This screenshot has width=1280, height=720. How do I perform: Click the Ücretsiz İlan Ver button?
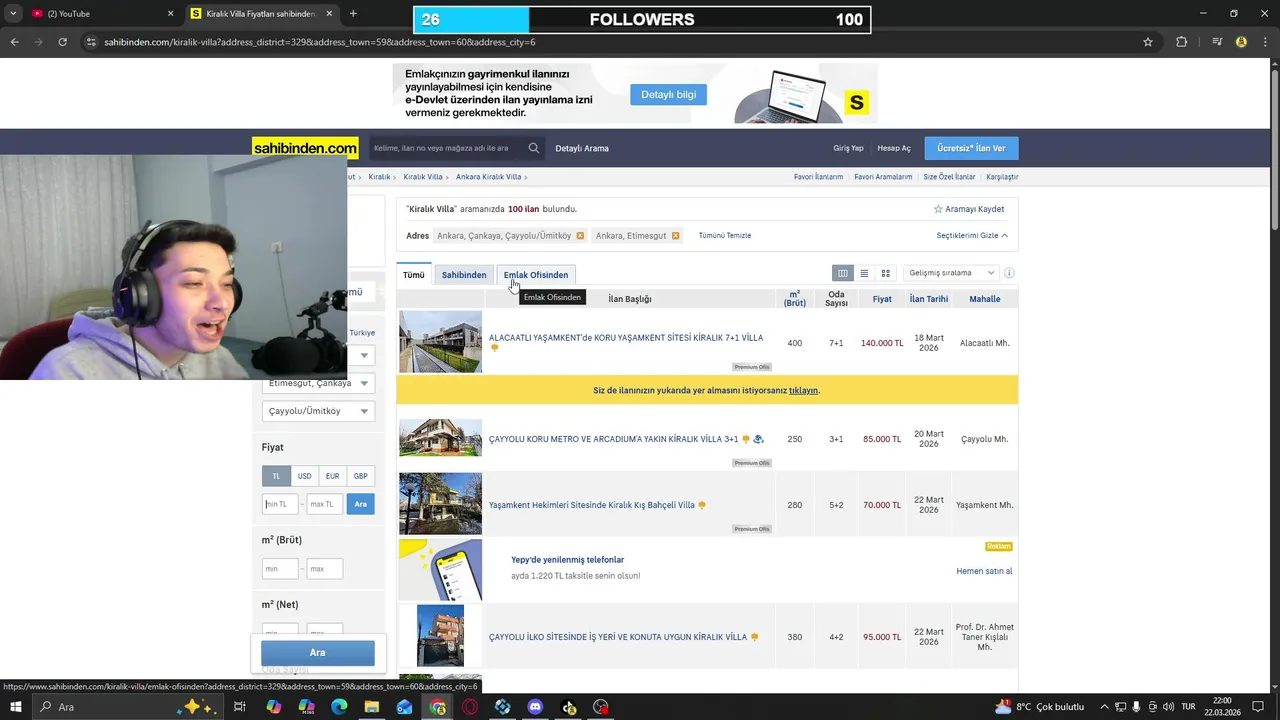coord(971,148)
